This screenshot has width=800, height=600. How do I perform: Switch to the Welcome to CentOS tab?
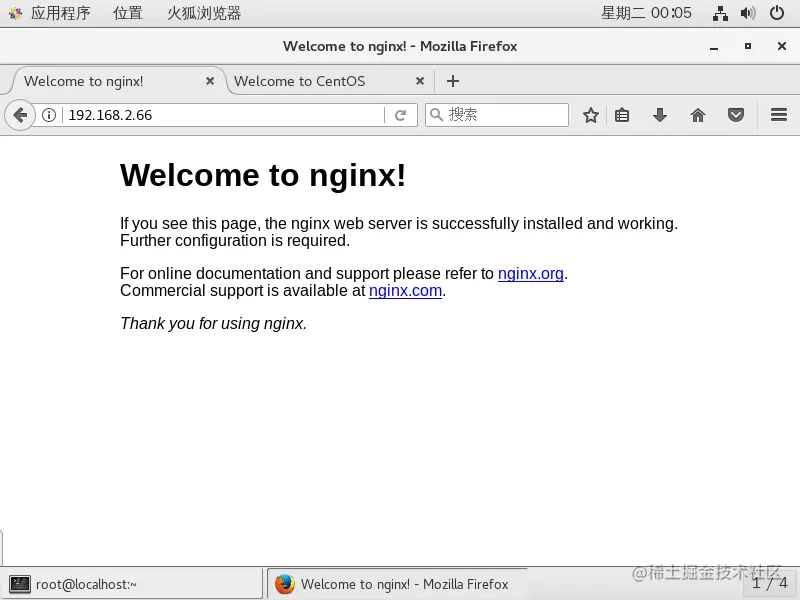point(329,81)
